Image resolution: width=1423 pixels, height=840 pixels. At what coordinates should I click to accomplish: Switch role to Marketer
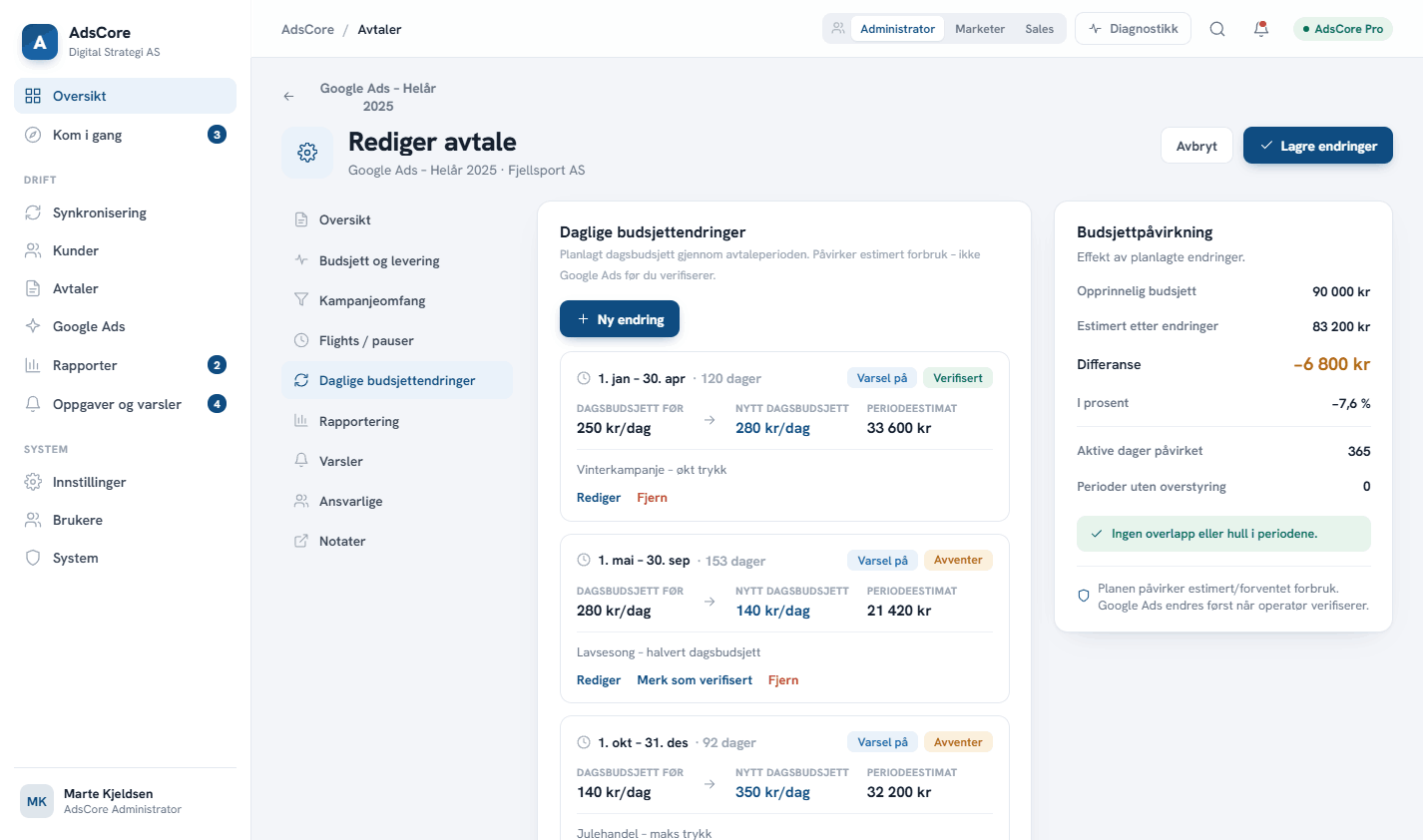[x=980, y=29]
